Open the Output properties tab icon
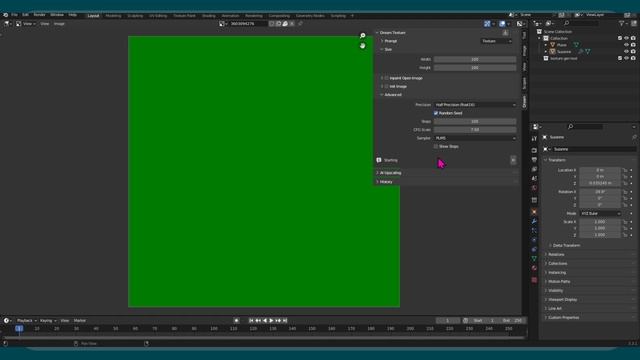The image size is (640, 360). point(534,160)
